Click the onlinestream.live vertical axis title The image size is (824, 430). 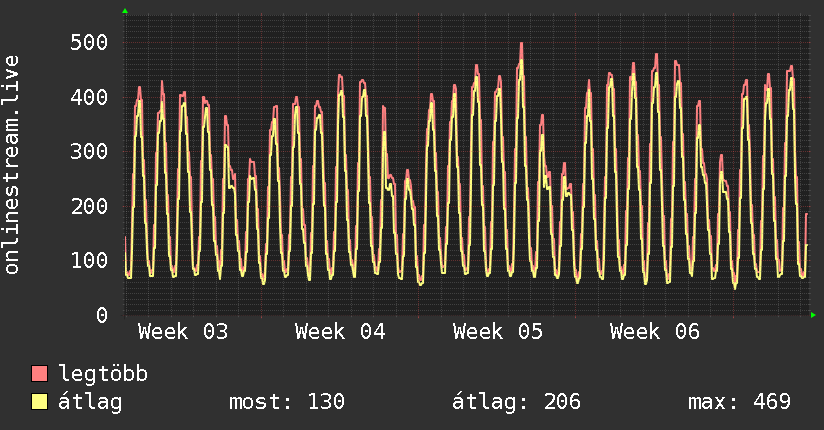[13, 164]
